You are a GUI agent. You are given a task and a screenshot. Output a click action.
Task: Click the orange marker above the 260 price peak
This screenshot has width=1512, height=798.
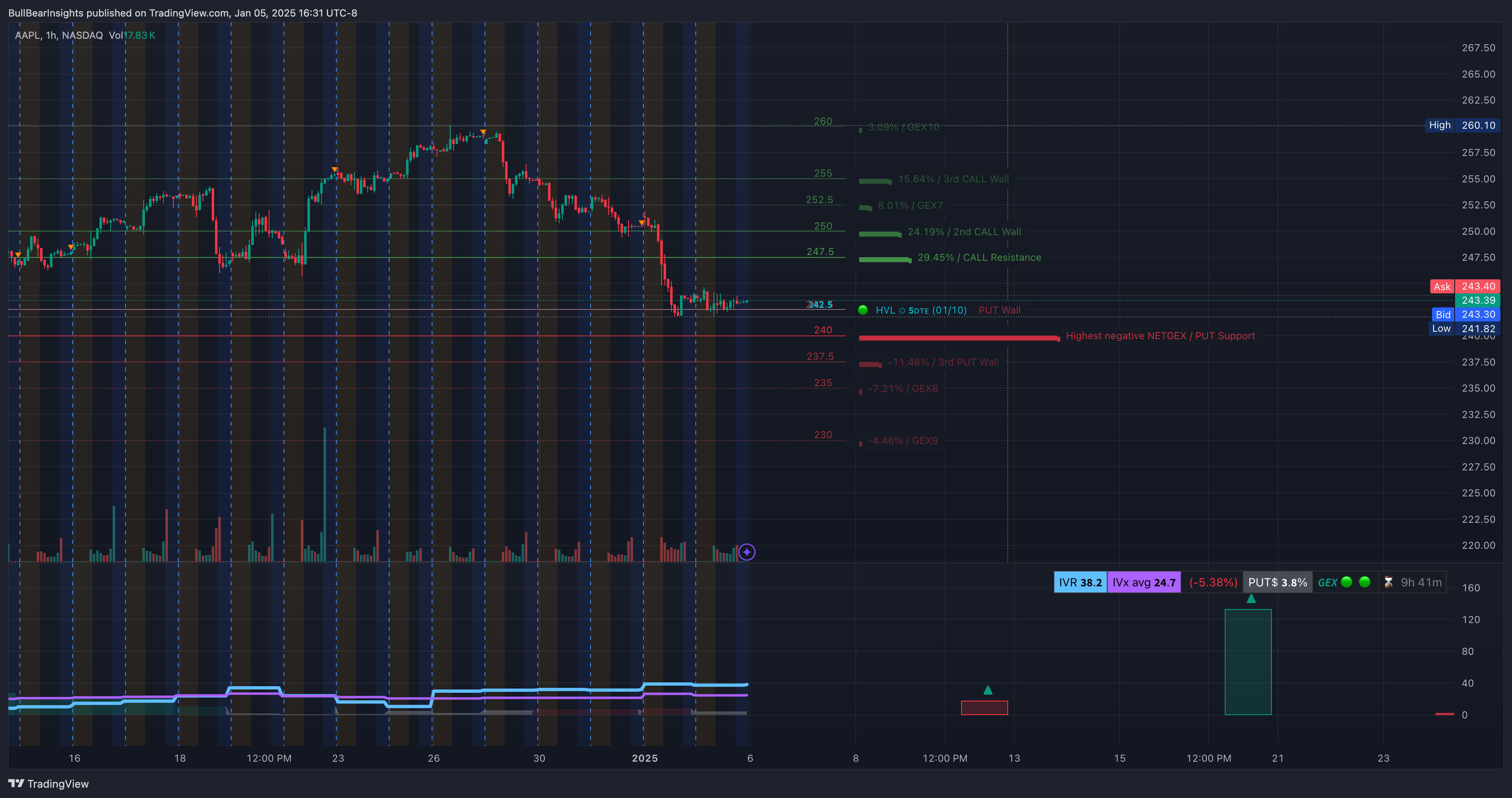pyautogui.click(x=483, y=132)
